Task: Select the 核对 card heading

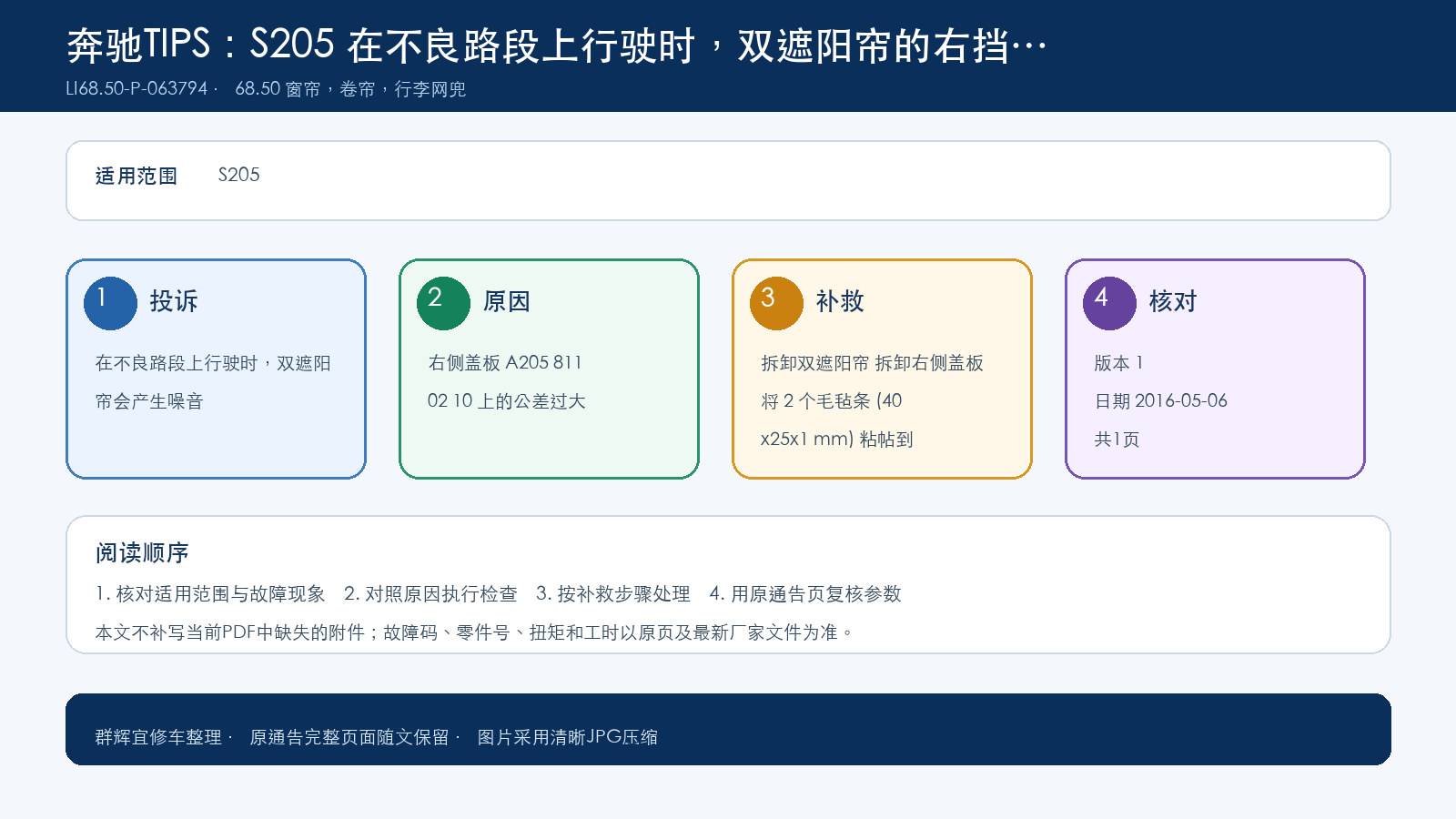Action: coord(1173,301)
